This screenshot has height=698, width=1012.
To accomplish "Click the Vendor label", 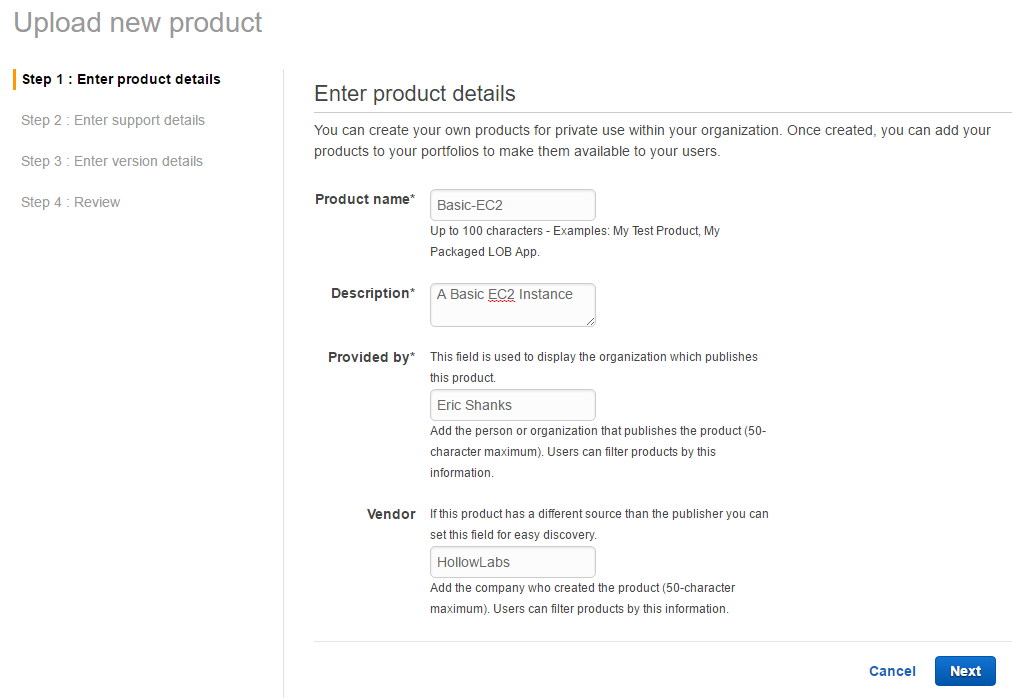I will tap(391, 514).
